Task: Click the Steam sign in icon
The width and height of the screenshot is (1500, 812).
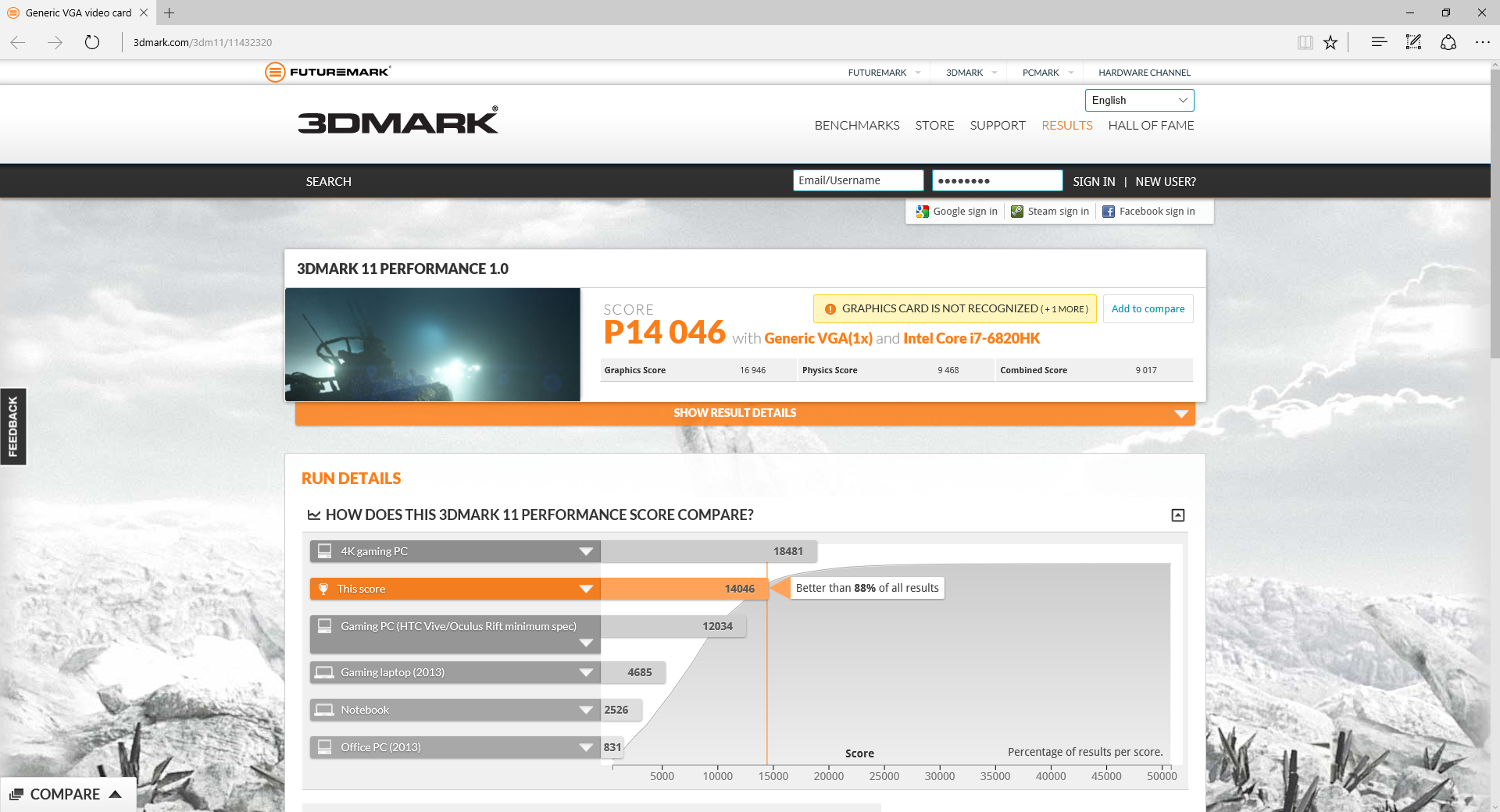Action: (1017, 212)
